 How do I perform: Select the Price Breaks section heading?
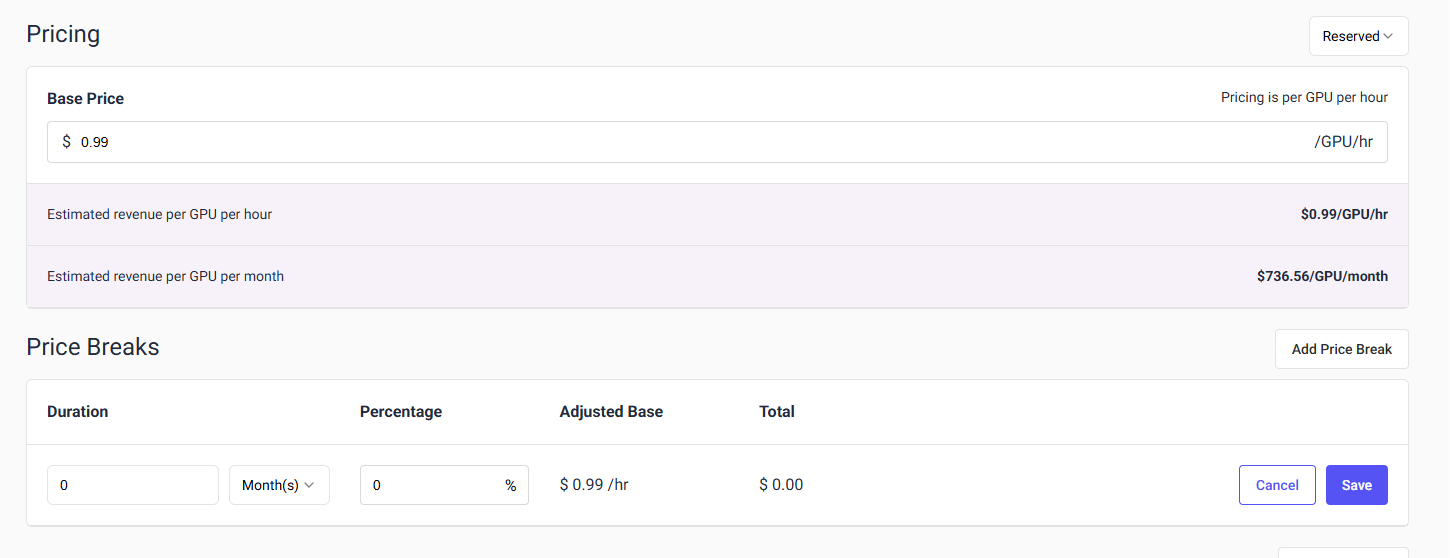[x=93, y=347]
